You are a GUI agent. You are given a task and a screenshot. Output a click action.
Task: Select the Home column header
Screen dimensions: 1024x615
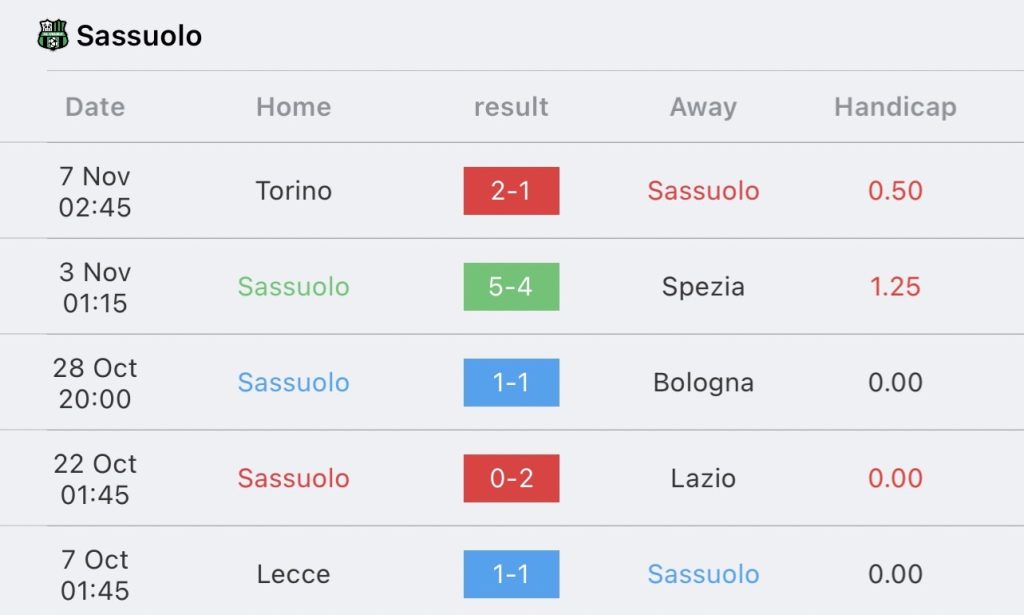[293, 107]
